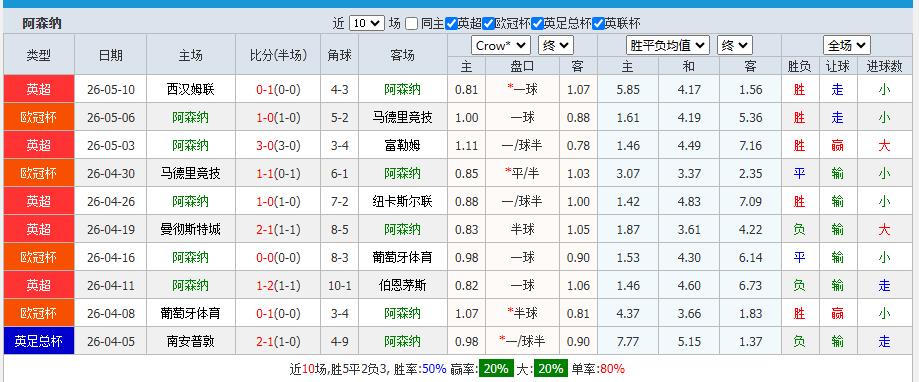Click the green 20% 赢率 badge

point(497,369)
